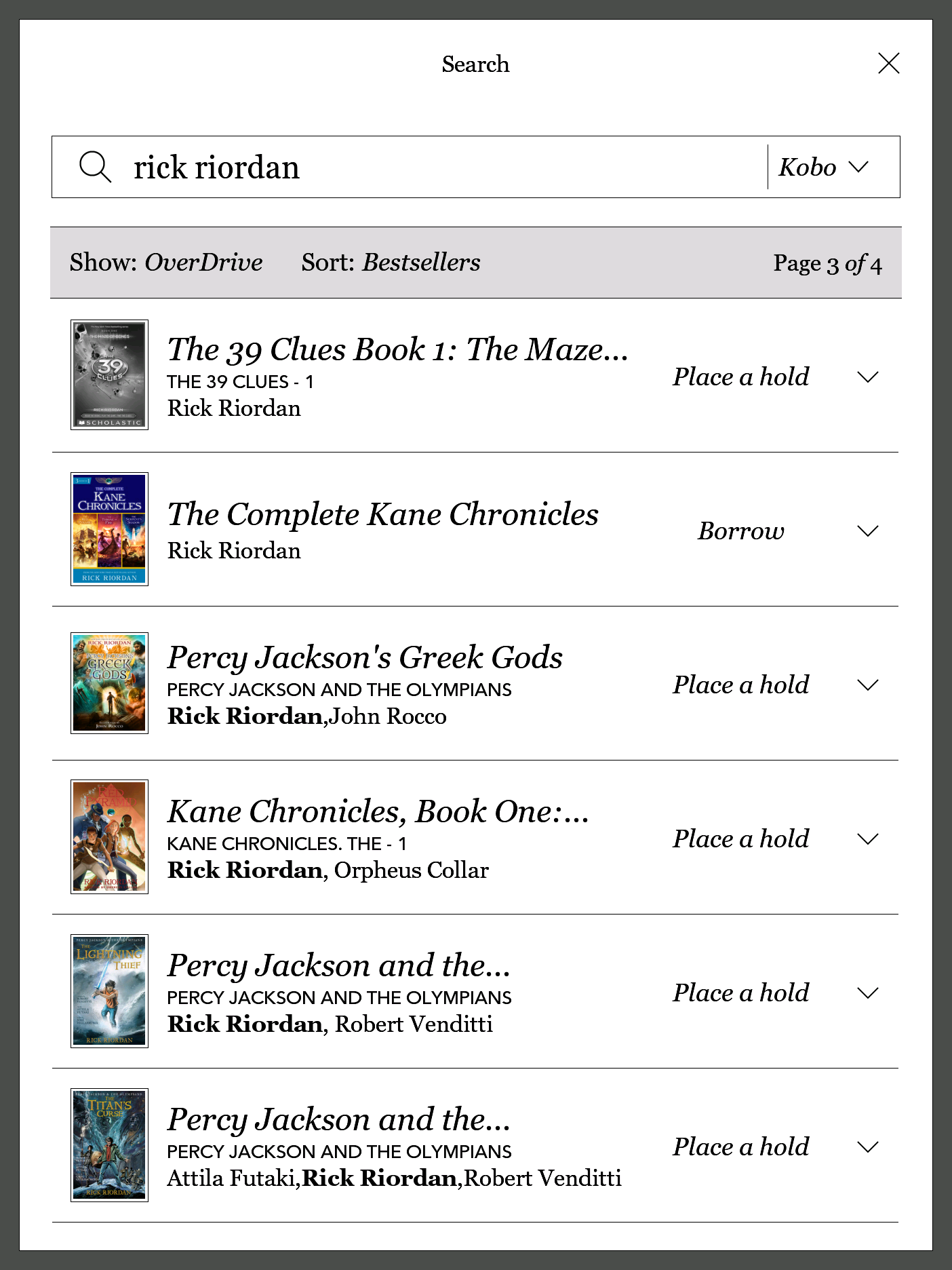Close the Search dialog with X
952x1270 pixels.
coord(888,63)
